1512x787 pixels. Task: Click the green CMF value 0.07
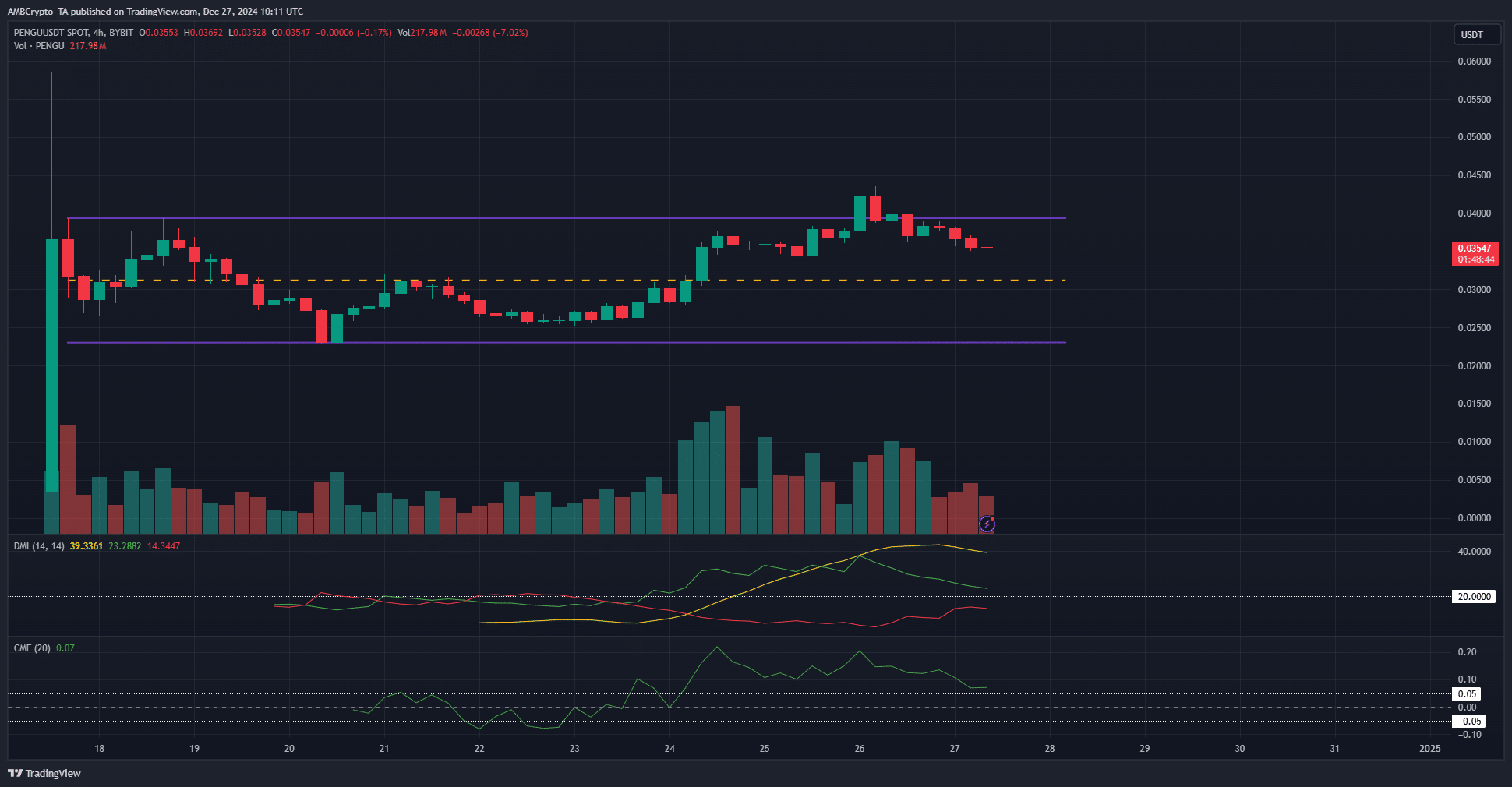pyautogui.click(x=65, y=648)
